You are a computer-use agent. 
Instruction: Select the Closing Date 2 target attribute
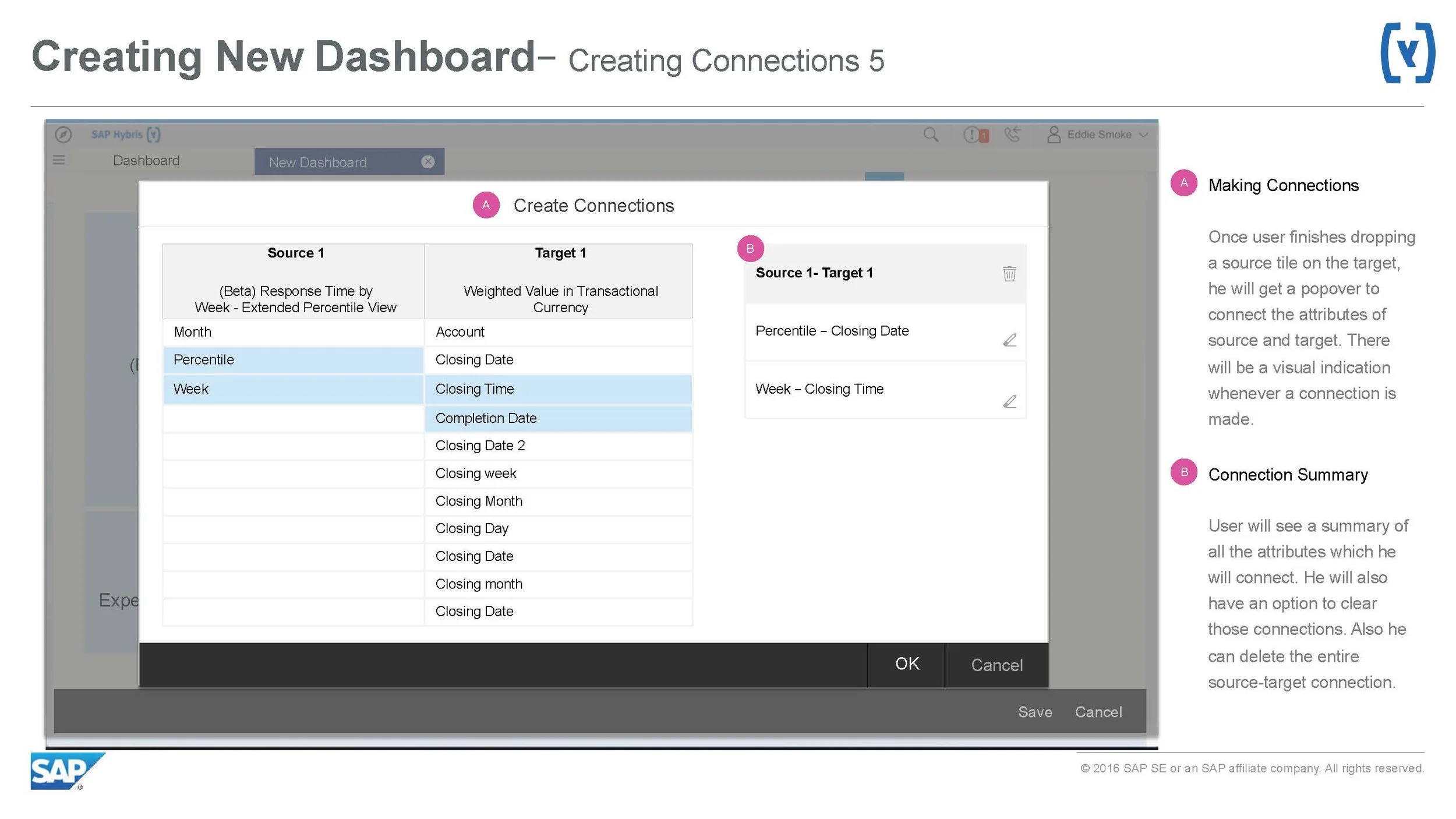pyautogui.click(x=559, y=446)
